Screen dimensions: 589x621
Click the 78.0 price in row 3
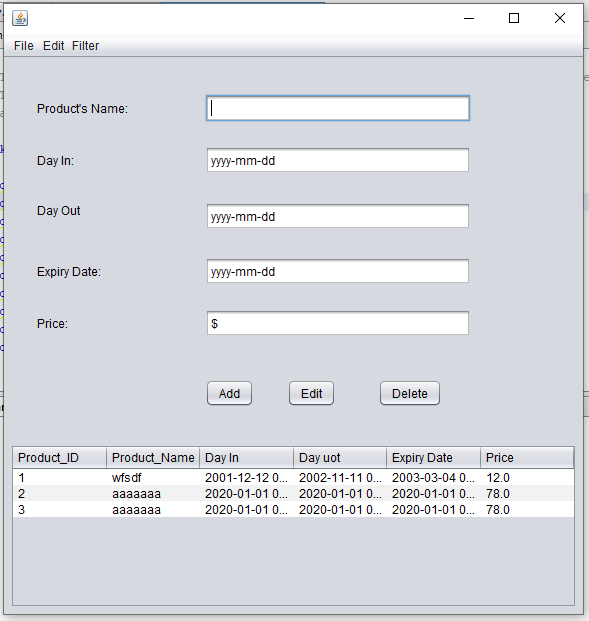527,509
